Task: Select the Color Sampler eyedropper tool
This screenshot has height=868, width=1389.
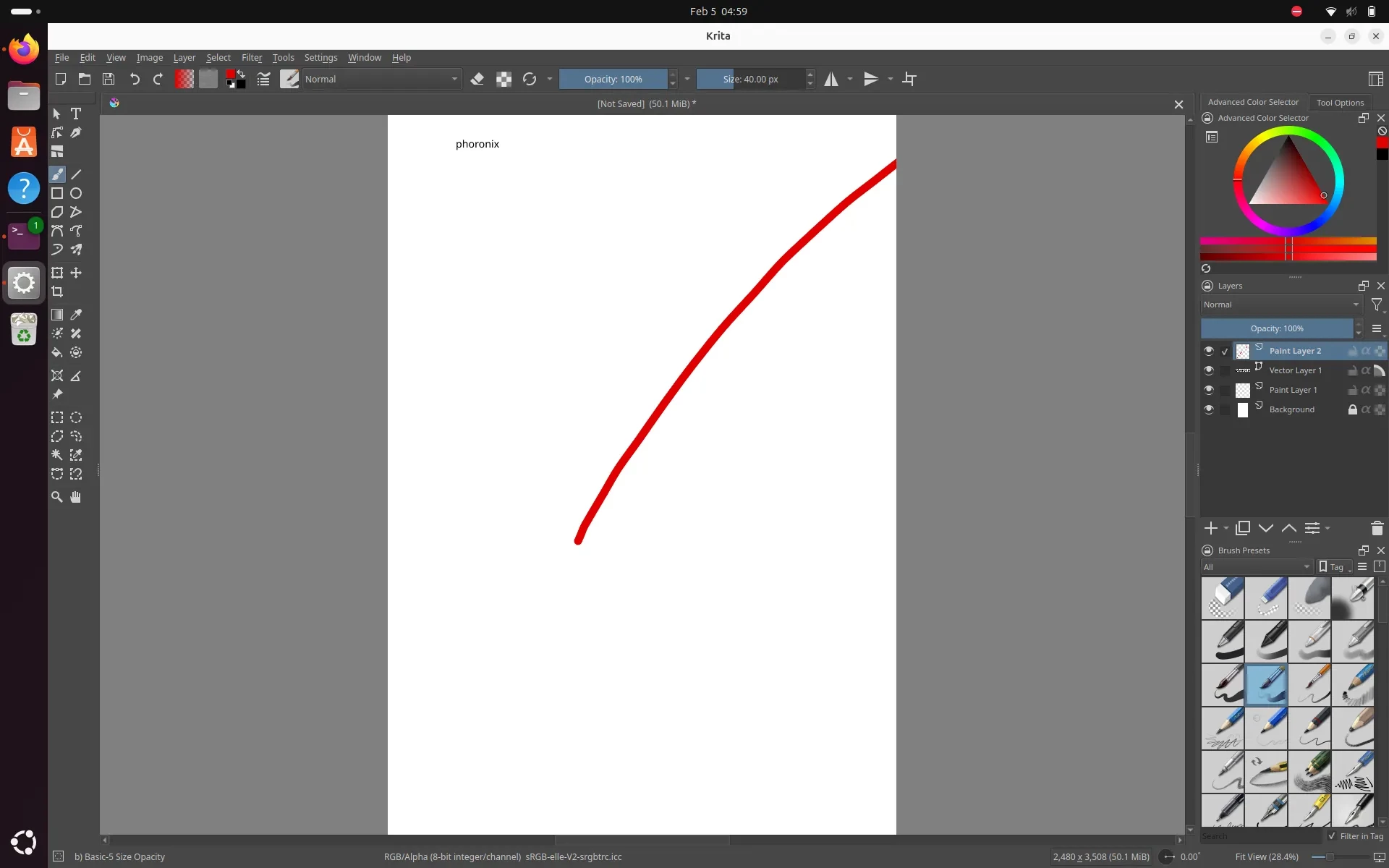Action: 76,315
